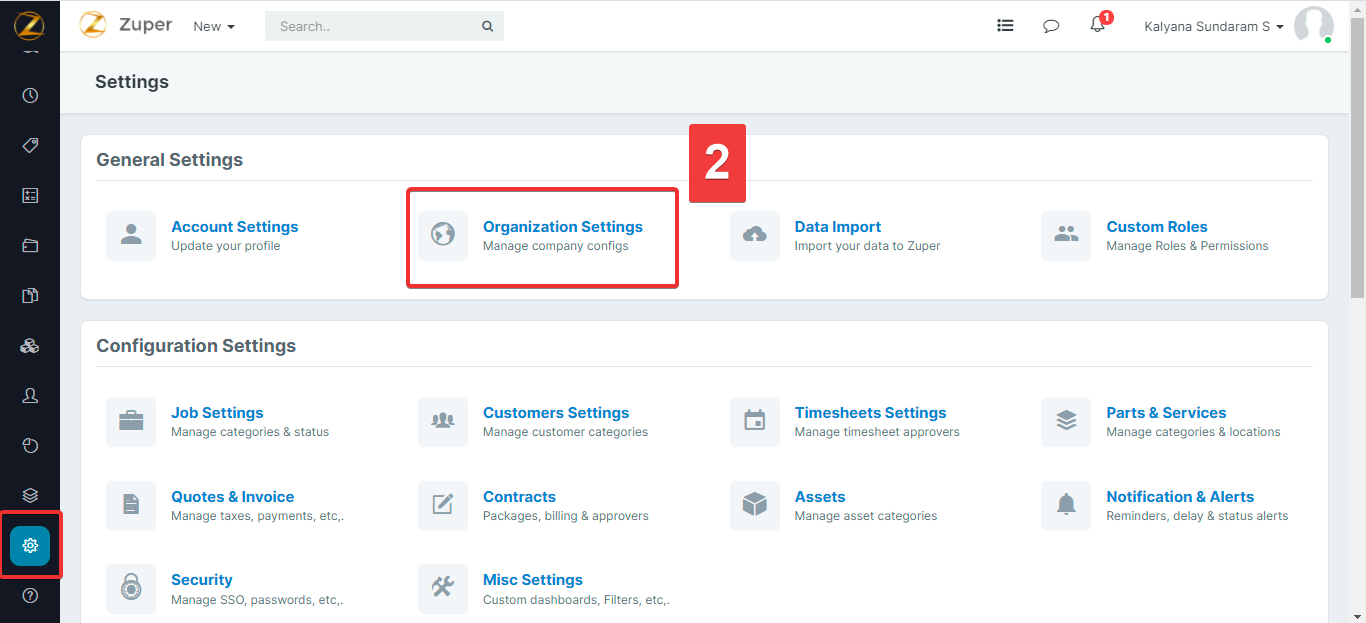Screen dimensions: 1366x623
Task: Expand the New dropdown menu
Action: 214,27
